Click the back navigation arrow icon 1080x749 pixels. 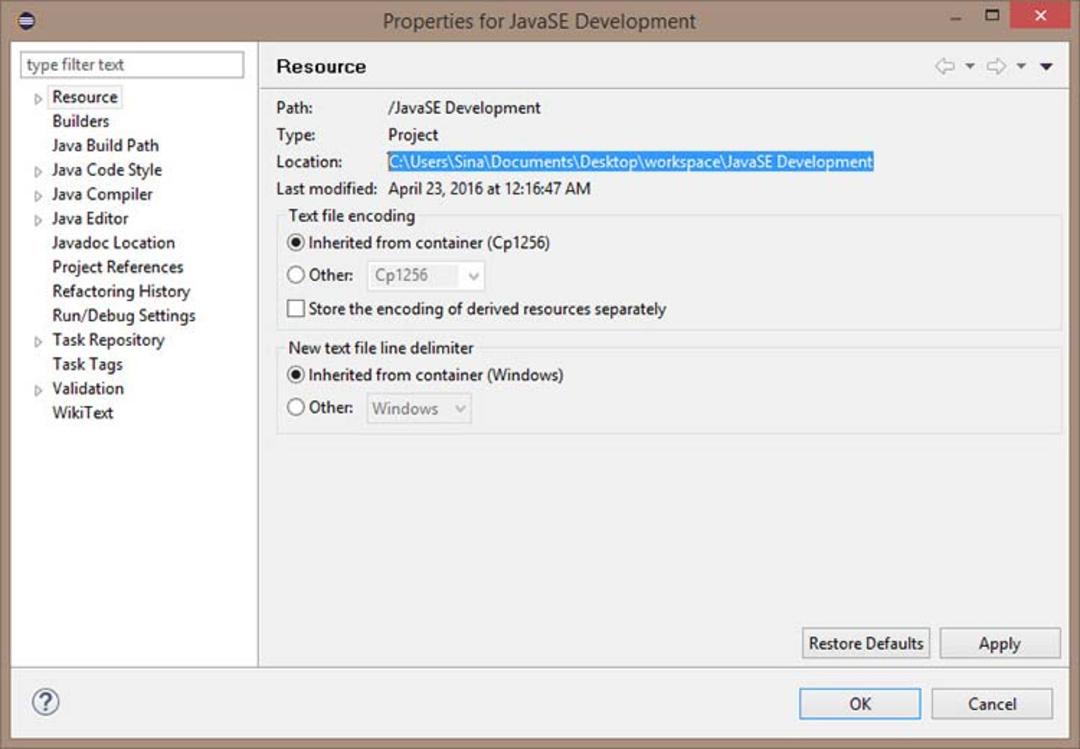(x=945, y=66)
